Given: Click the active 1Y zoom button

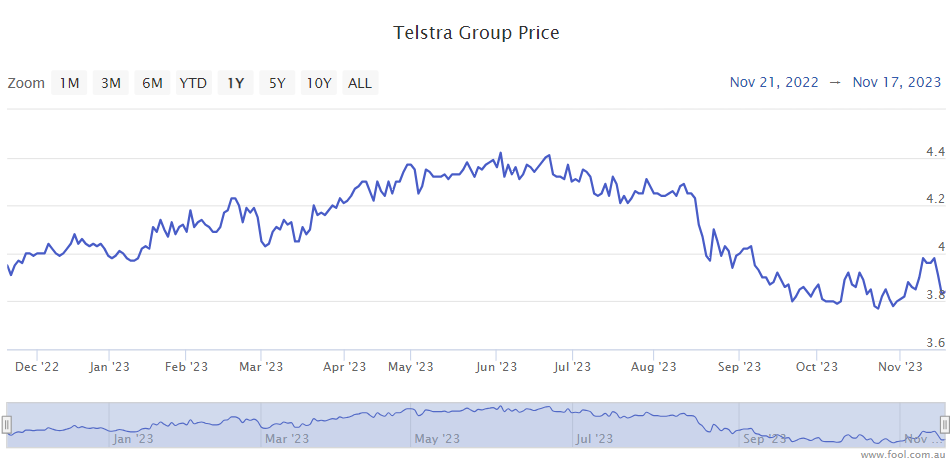Looking at the screenshot, I should [235, 83].
